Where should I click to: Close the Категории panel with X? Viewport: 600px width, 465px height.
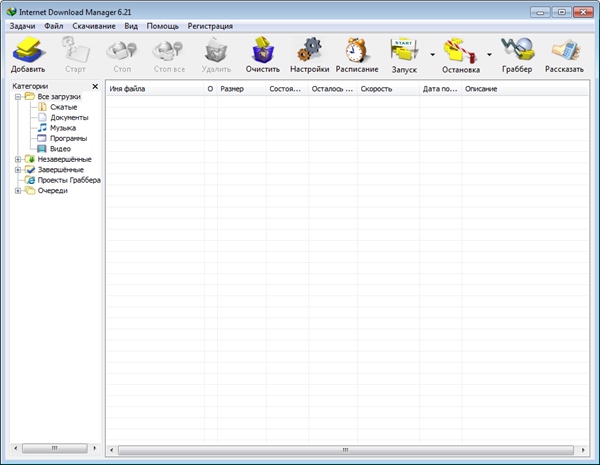[x=95, y=86]
